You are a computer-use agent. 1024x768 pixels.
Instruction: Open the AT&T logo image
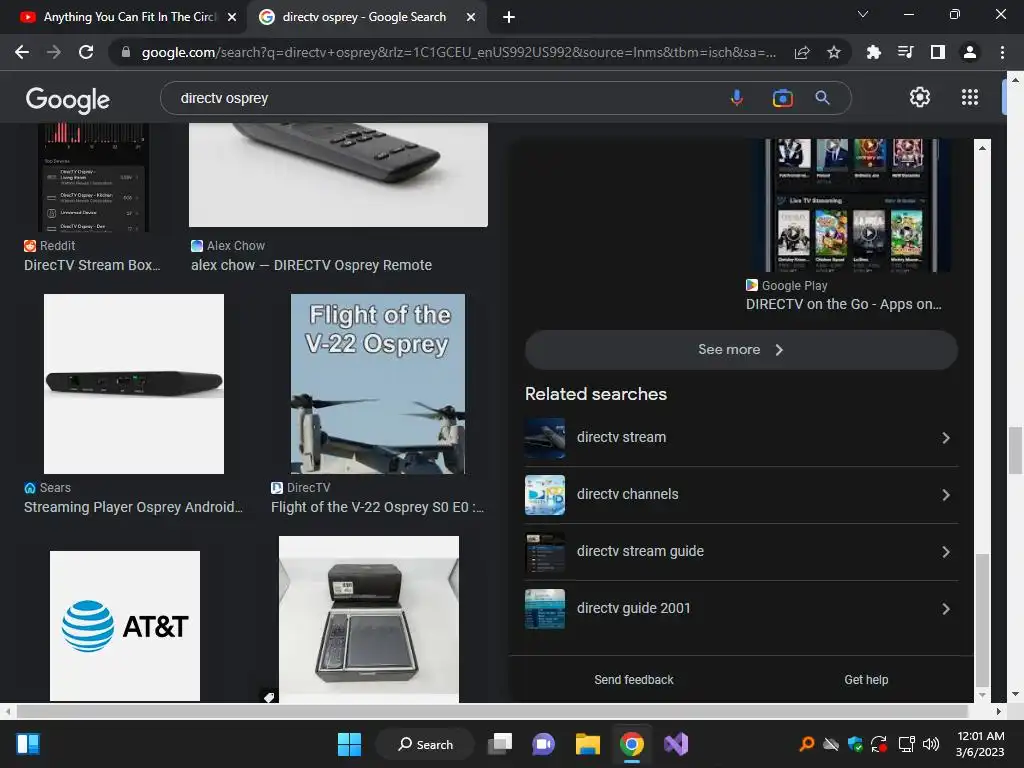pos(125,626)
